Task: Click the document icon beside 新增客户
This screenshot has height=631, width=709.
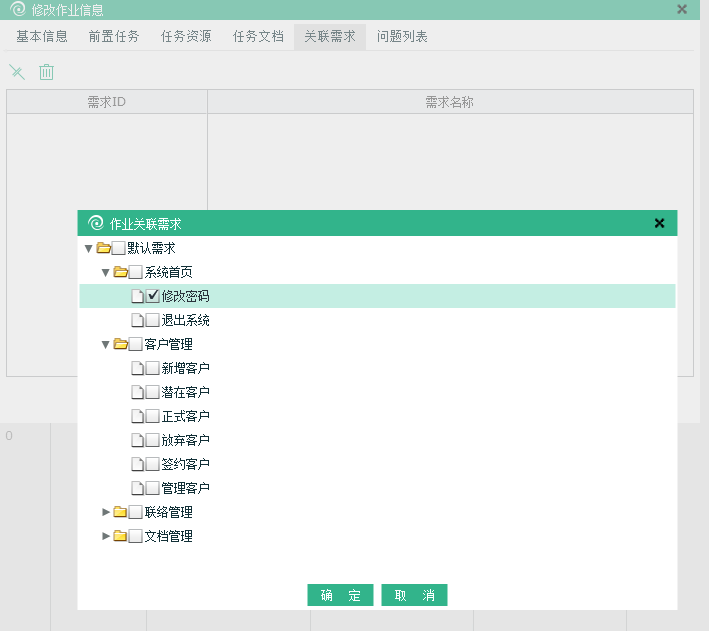Action: (x=137, y=368)
